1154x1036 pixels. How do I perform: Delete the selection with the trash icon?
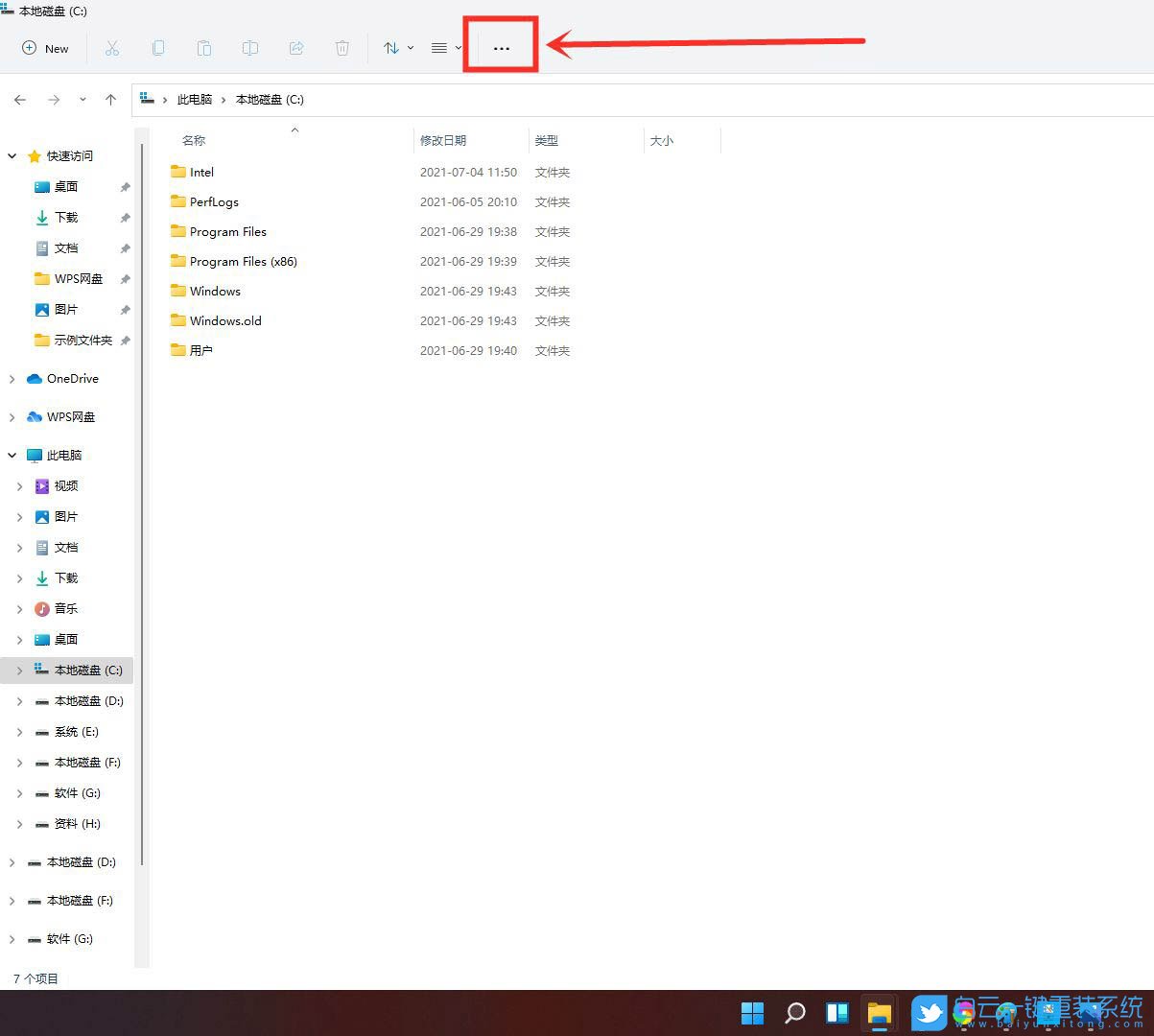pos(342,48)
